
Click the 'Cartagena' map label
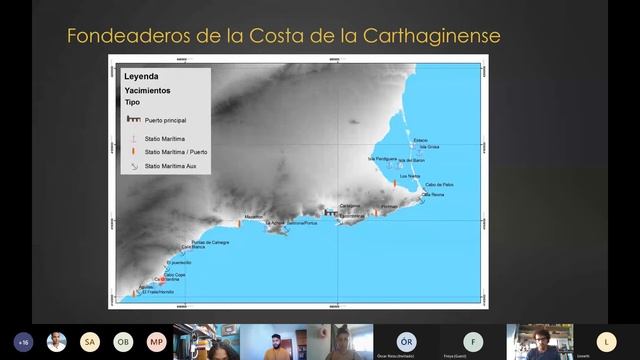pos(350,206)
